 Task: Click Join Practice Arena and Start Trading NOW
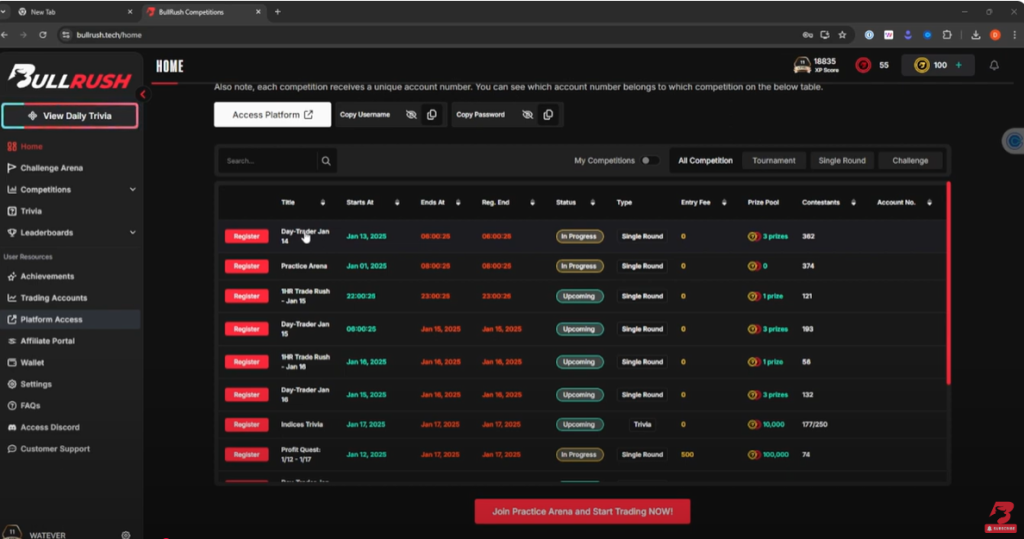click(582, 512)
